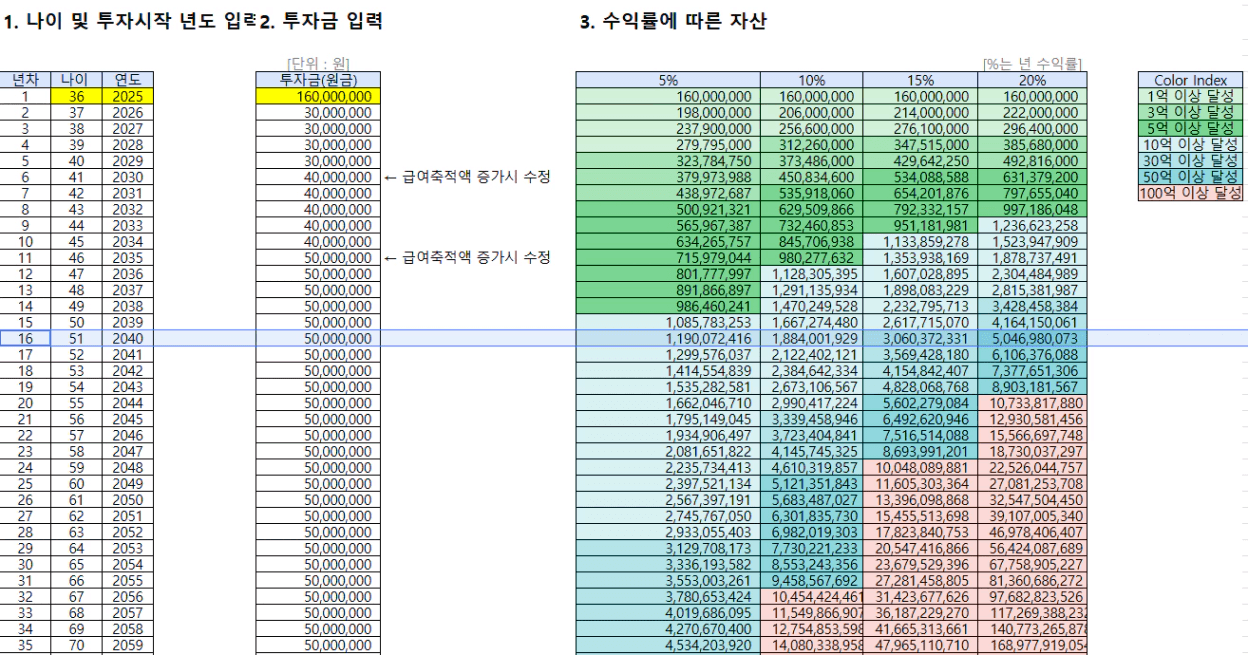Click the heading 2. 투자금 입력
The width and height of the screenshot is (1248, 655).
click(x=321, y=21)
